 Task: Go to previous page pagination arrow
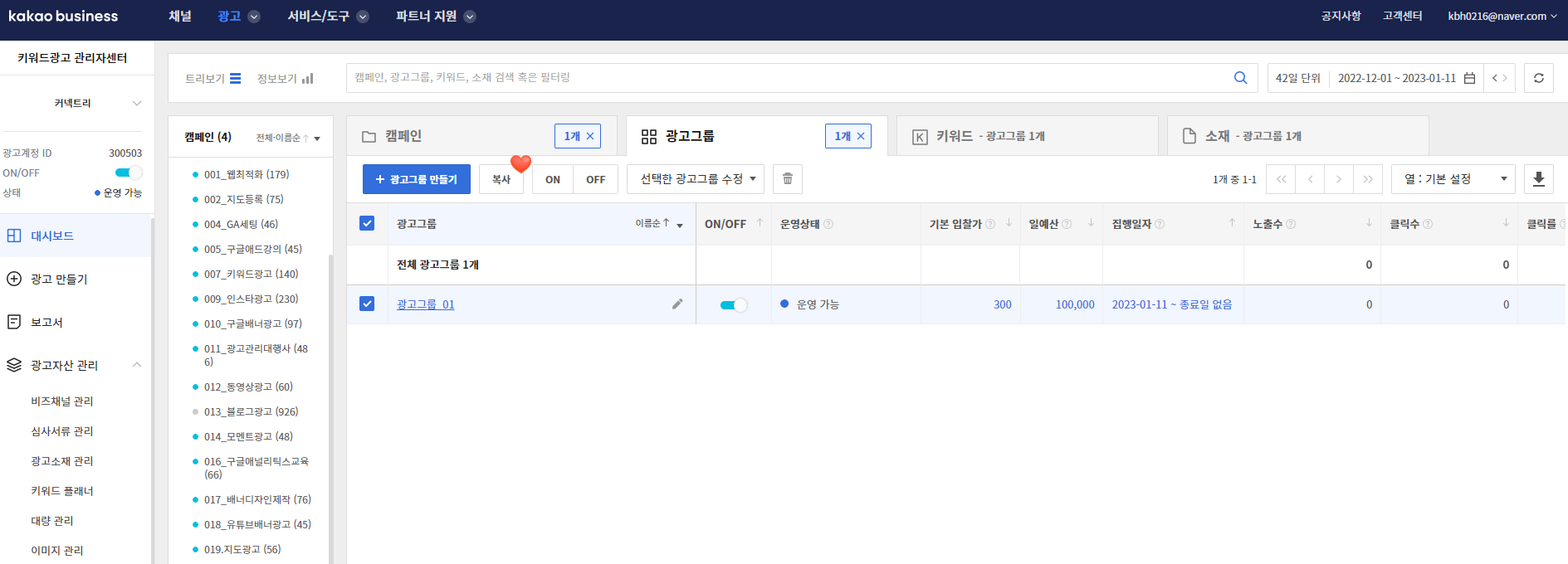(1310, 179)
